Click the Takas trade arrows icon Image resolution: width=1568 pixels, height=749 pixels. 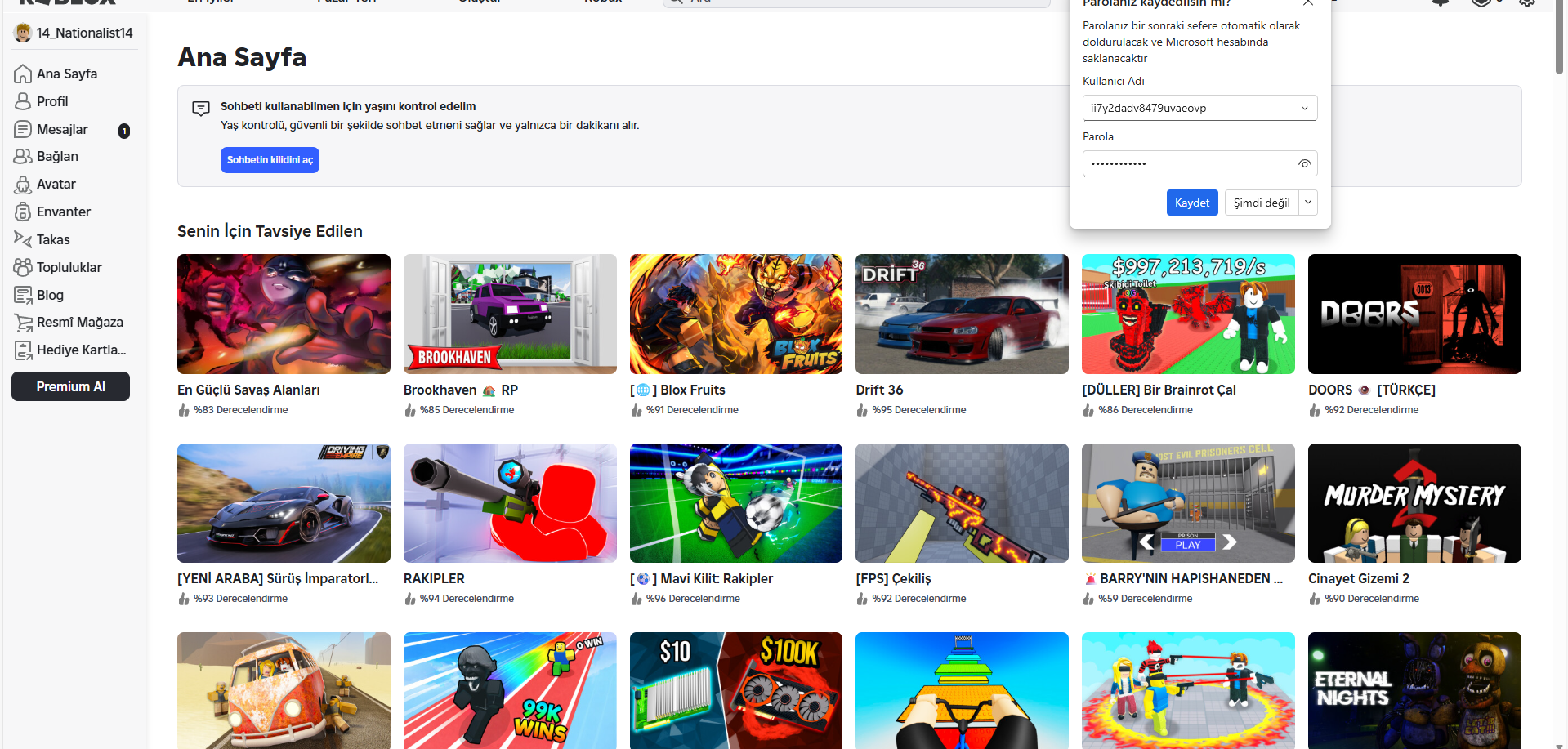[x=23, y=239]
